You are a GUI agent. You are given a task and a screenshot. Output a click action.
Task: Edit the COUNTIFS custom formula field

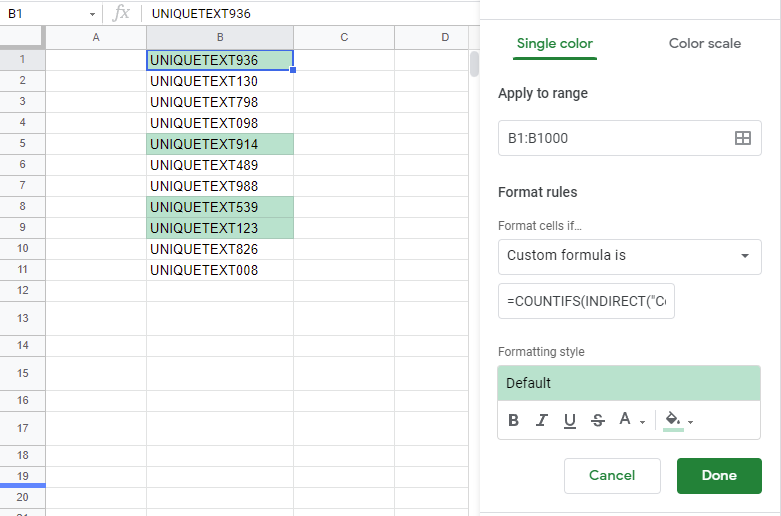click(x=586, y=301)
